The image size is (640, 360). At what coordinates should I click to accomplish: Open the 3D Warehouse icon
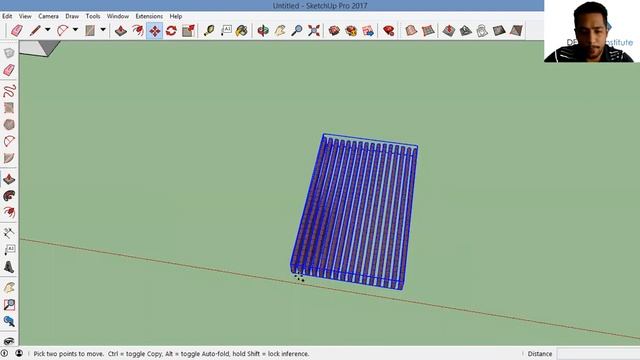click(334, 31)
